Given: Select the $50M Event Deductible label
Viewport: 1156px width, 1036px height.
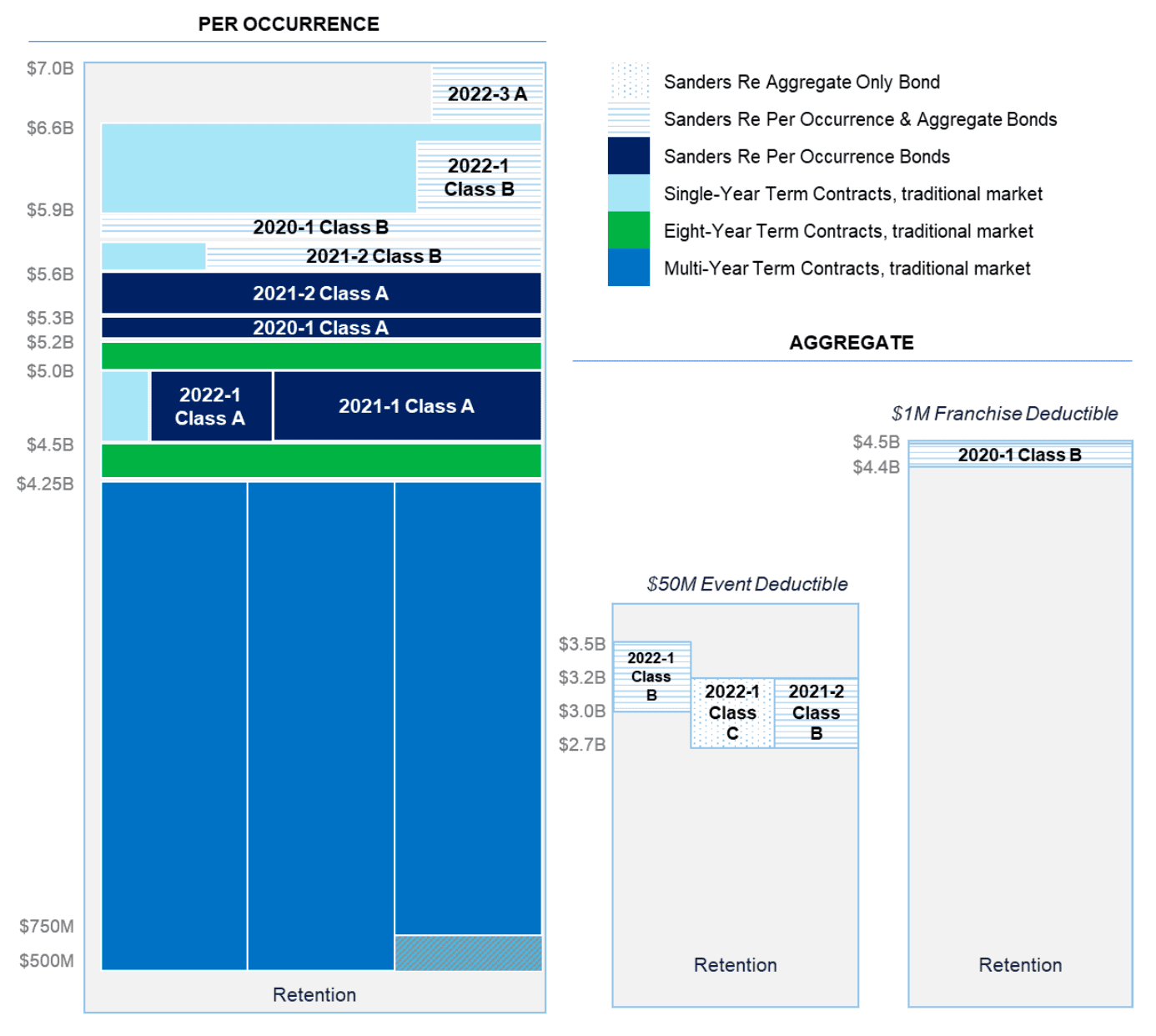Looking at the screenshot, I should 746,584.
